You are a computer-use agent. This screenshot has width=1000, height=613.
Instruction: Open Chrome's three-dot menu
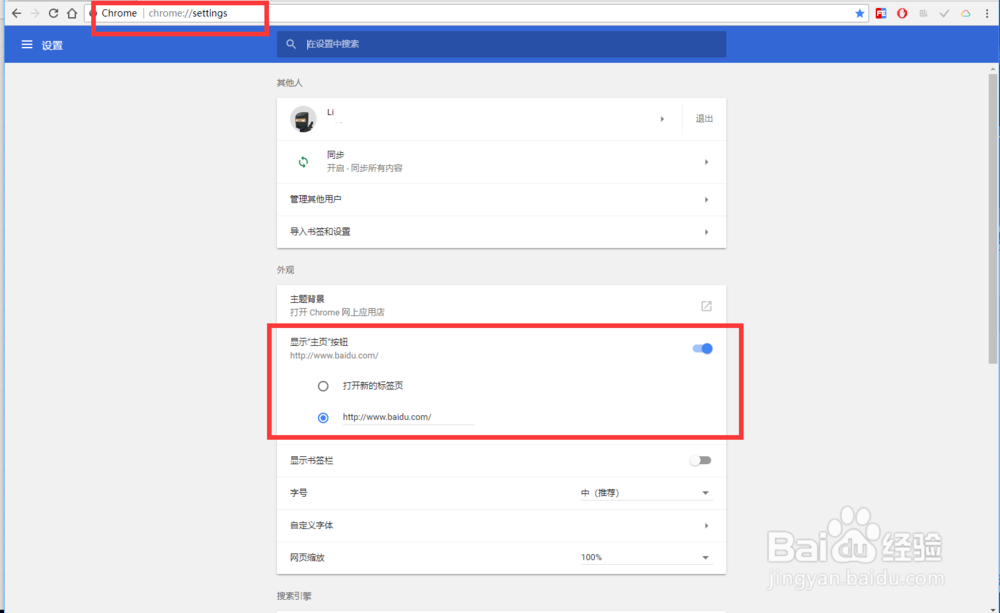[987, 13]
